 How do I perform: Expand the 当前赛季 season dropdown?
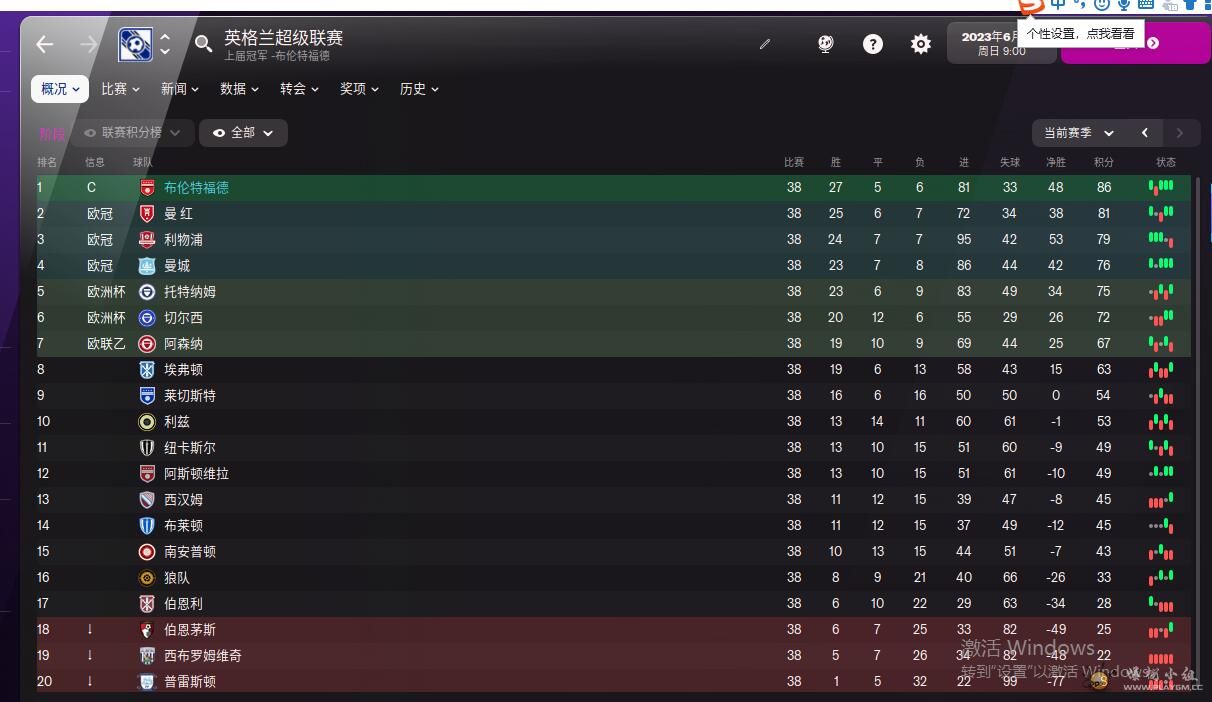(1079, 133)
